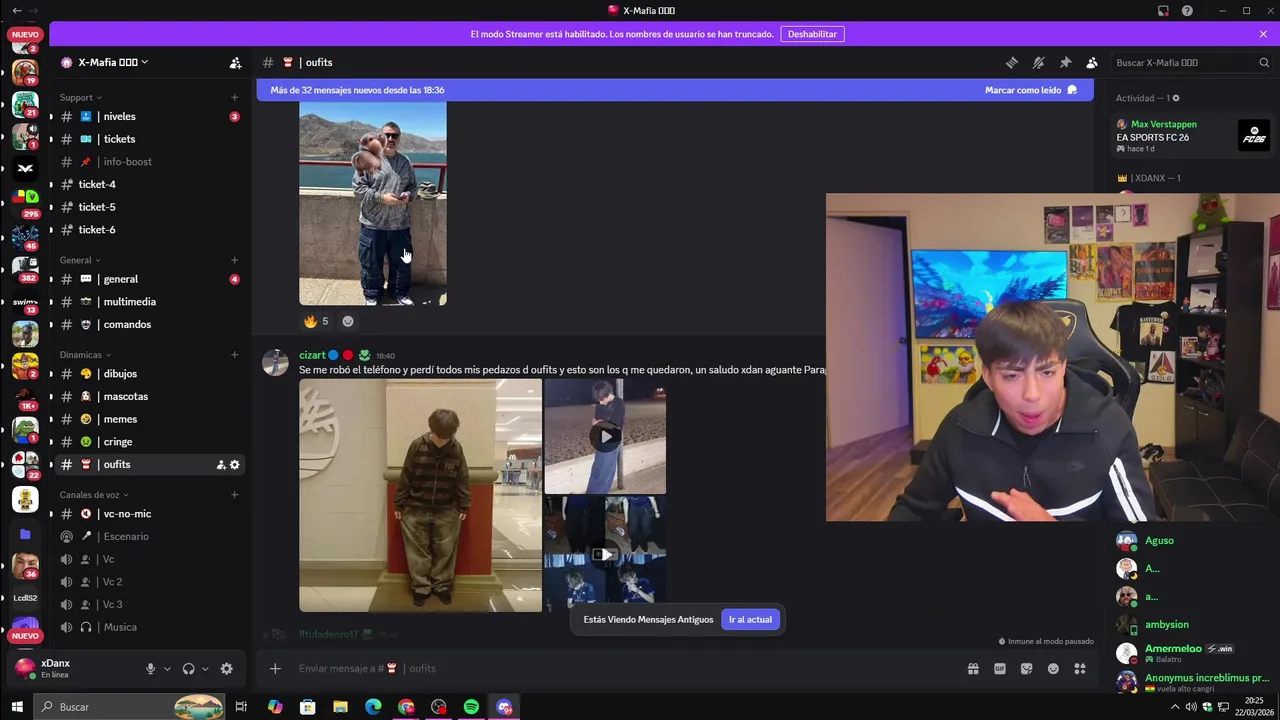Open cizart username on the message
Viewport: 1280px width, 720px height.
312,355
